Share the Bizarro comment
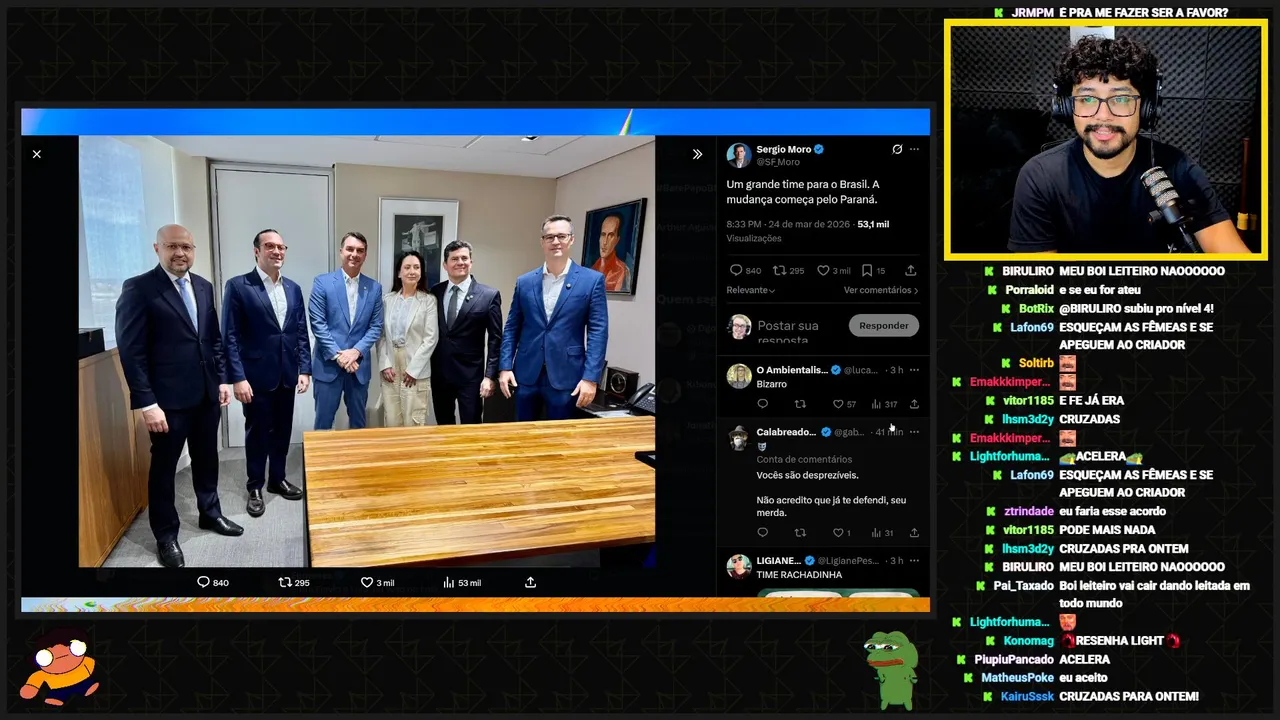1280x720 pixels. [x=914, y=404]
